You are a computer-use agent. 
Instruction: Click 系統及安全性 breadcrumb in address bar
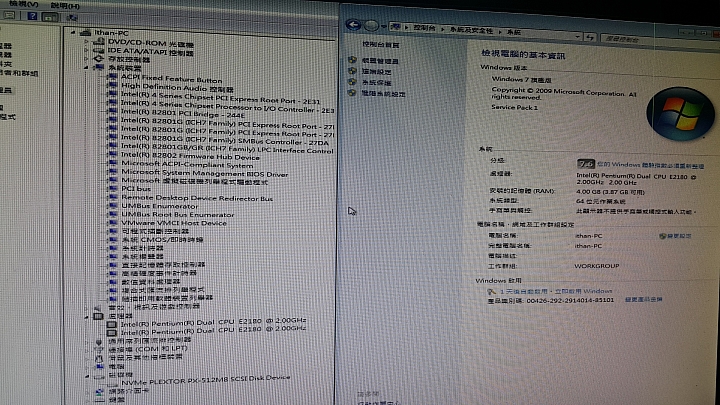[x=471, y=30]
